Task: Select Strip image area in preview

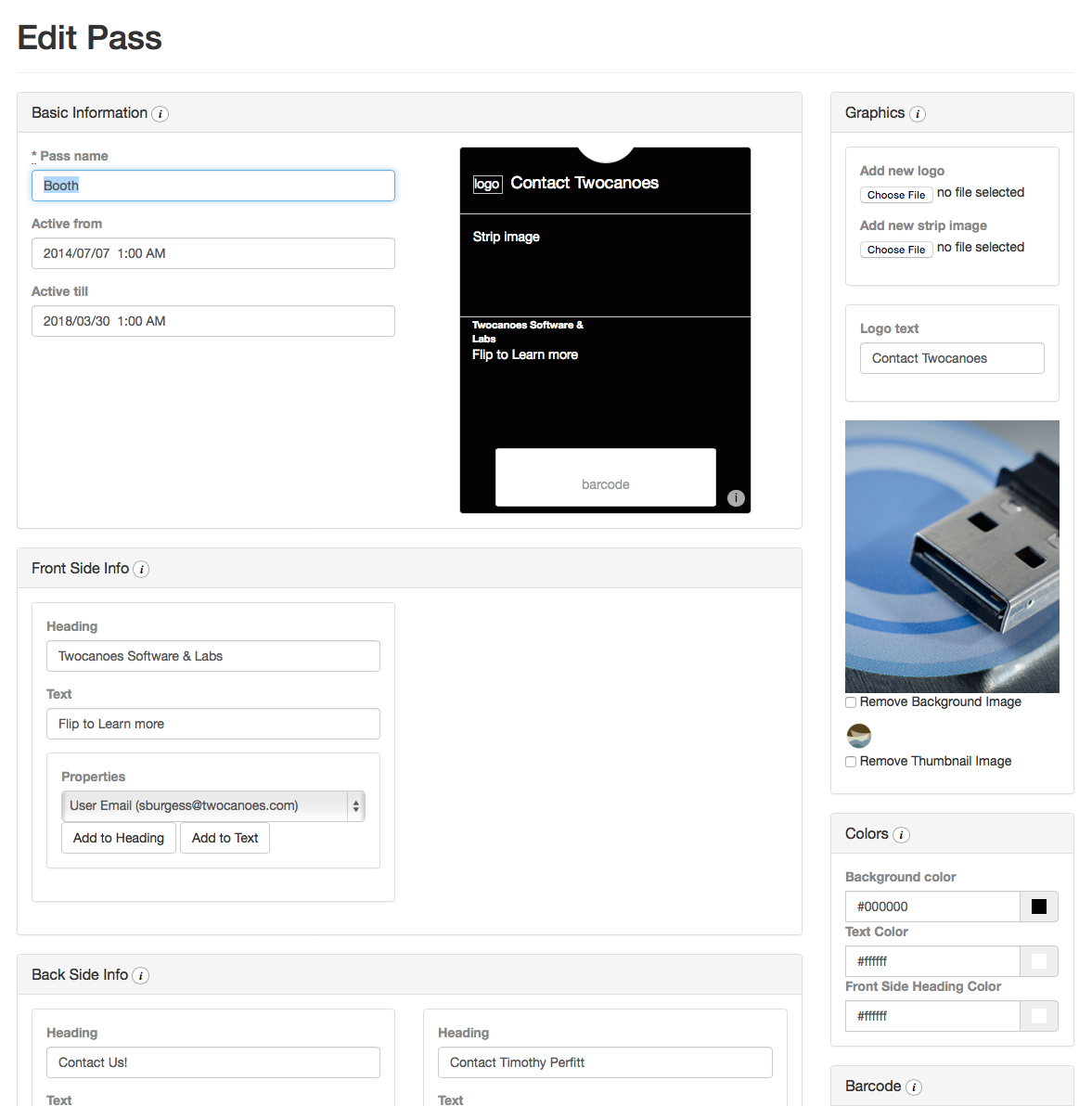Action: coord(605,265)
